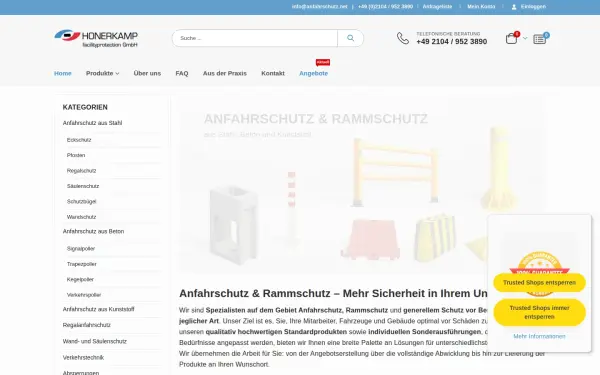The image size is (600, 375).
Task: Go to the Home menu item
Action: (63, 73)
